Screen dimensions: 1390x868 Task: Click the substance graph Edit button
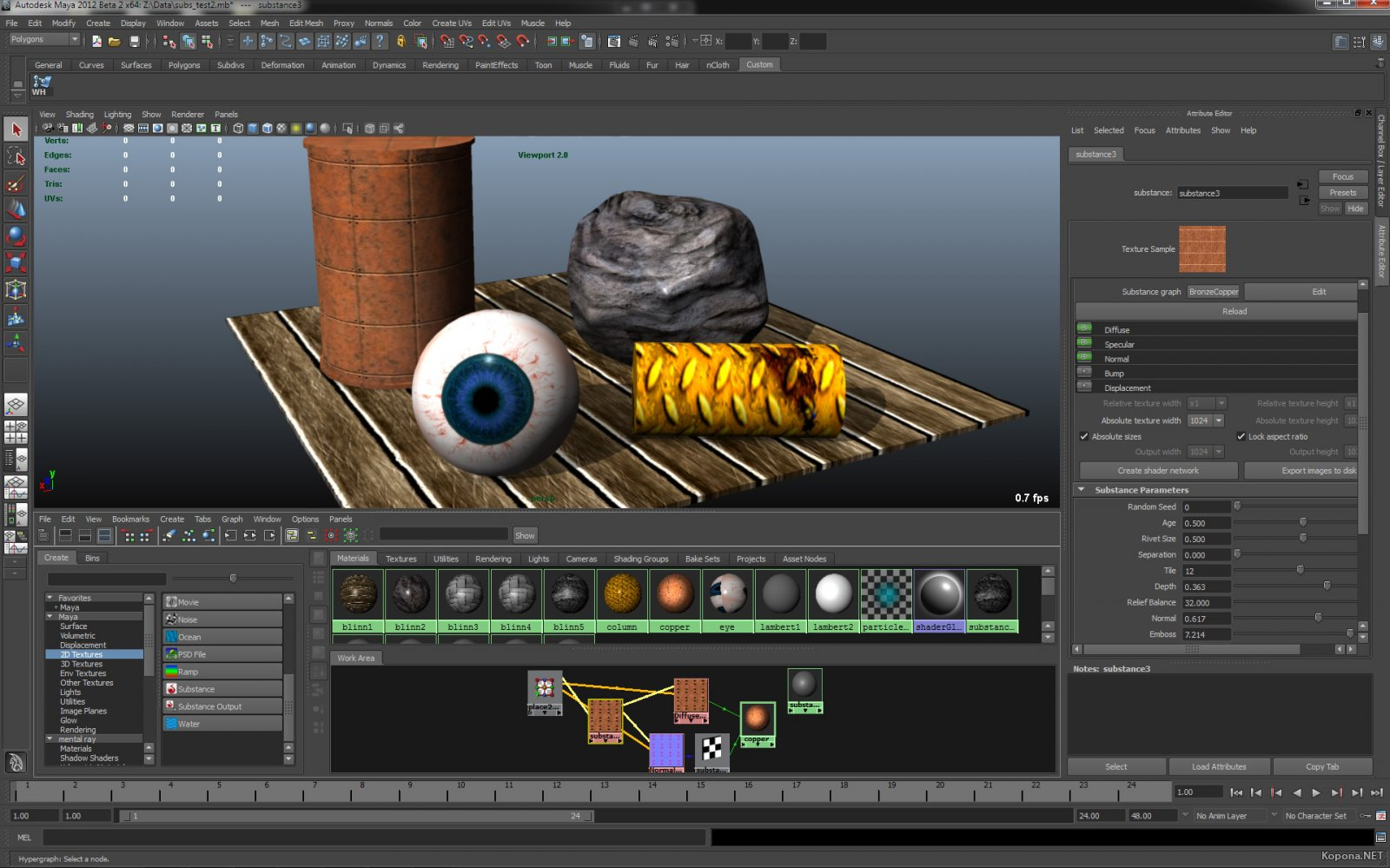(1301, 292)
